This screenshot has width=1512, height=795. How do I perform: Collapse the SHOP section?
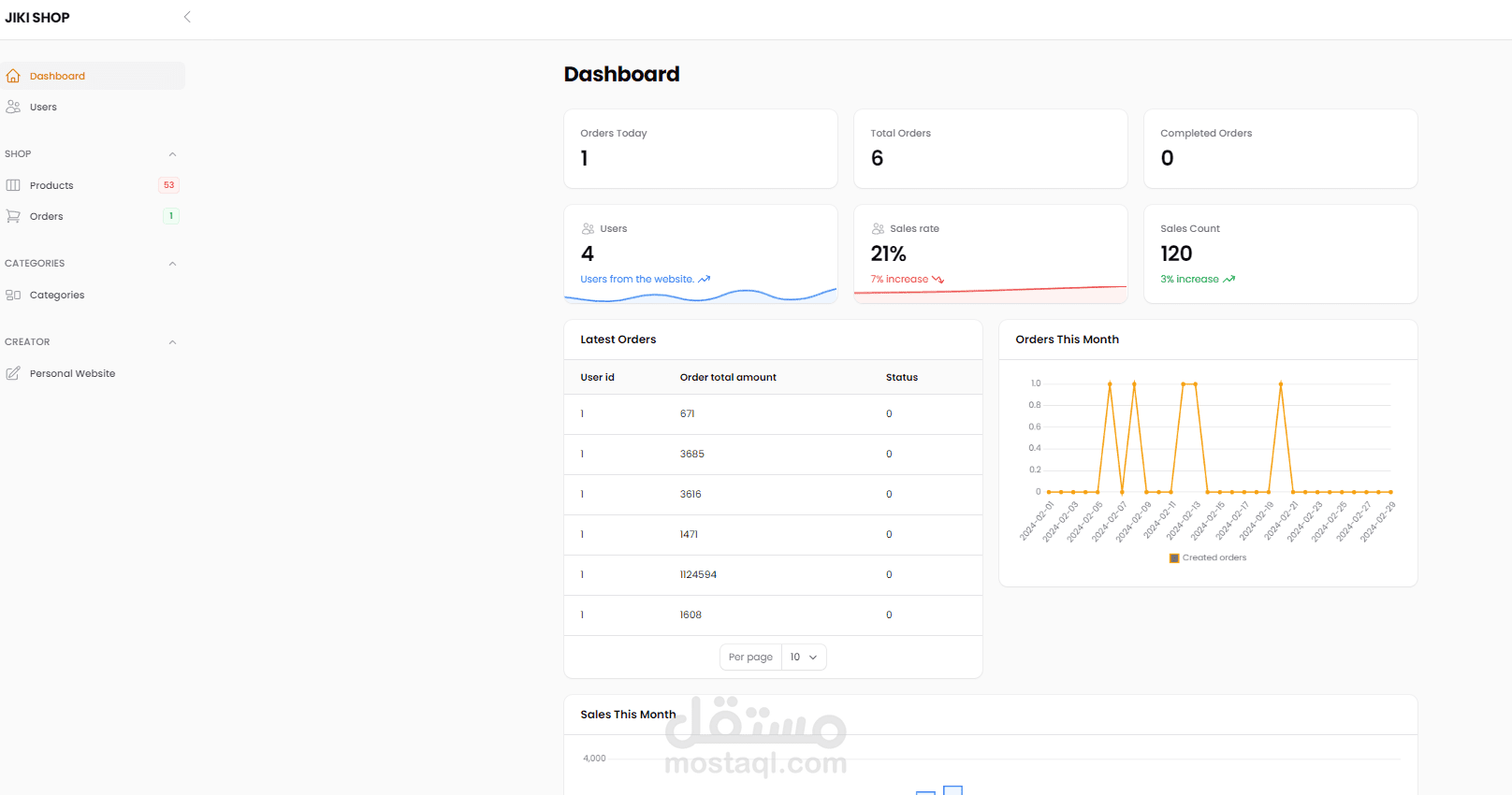[172, 154]
